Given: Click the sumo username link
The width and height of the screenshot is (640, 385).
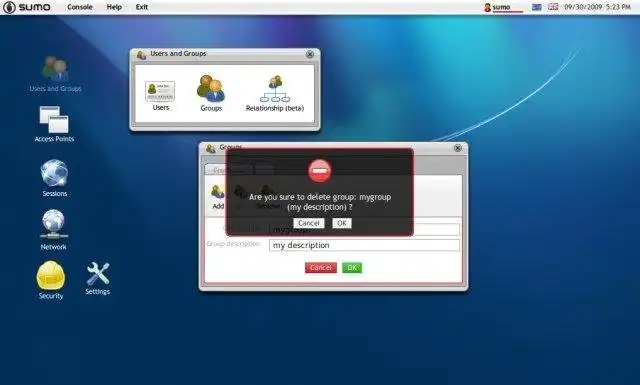Looking at the screenshot, I should [x=501, y=7].
